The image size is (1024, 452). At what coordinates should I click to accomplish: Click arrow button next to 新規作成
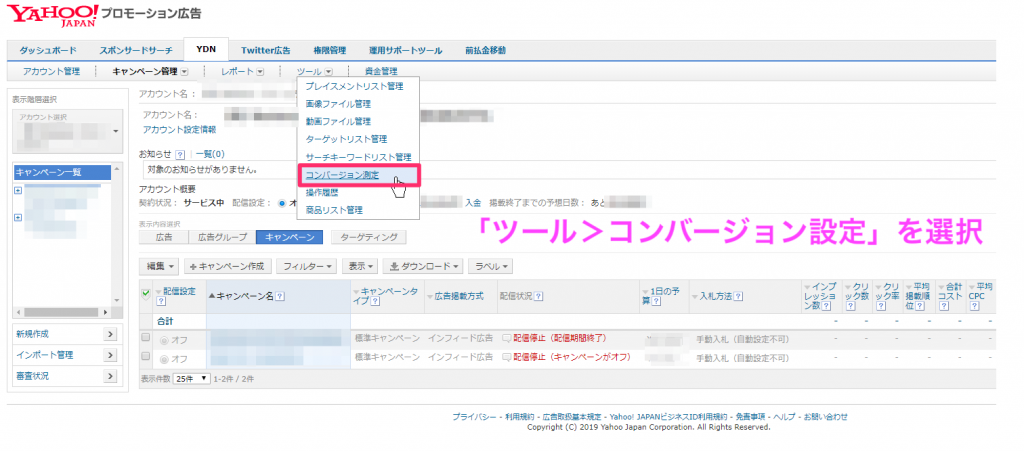pyautogui.click(x=110, y=334)
